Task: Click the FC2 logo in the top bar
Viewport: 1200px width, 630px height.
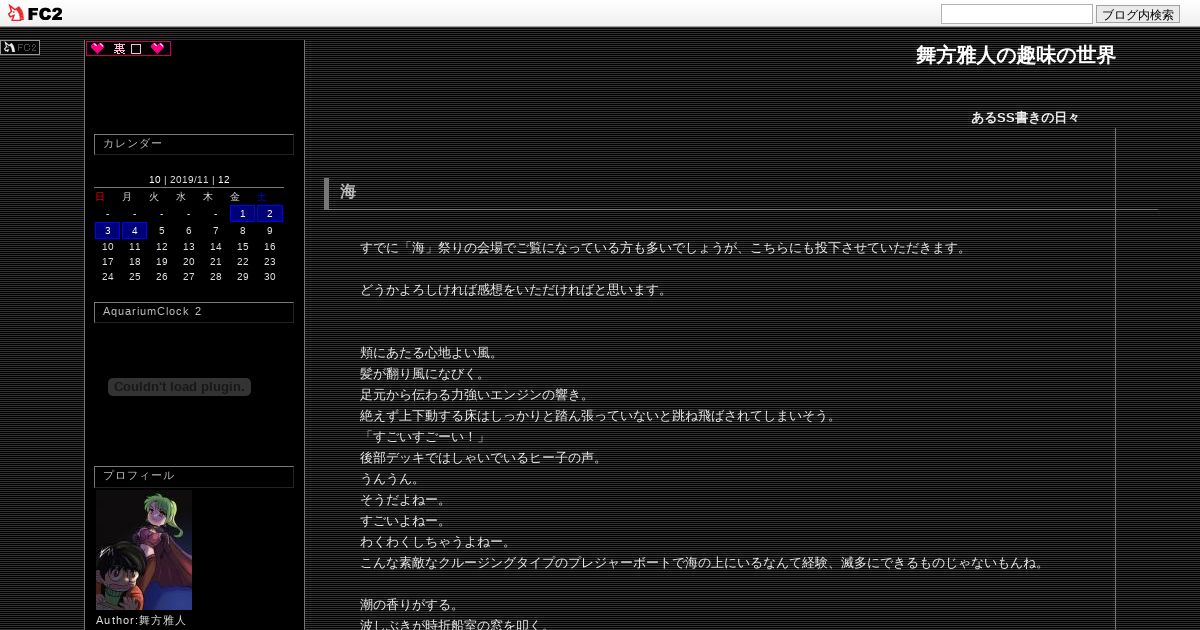Action: click(35, 13)
